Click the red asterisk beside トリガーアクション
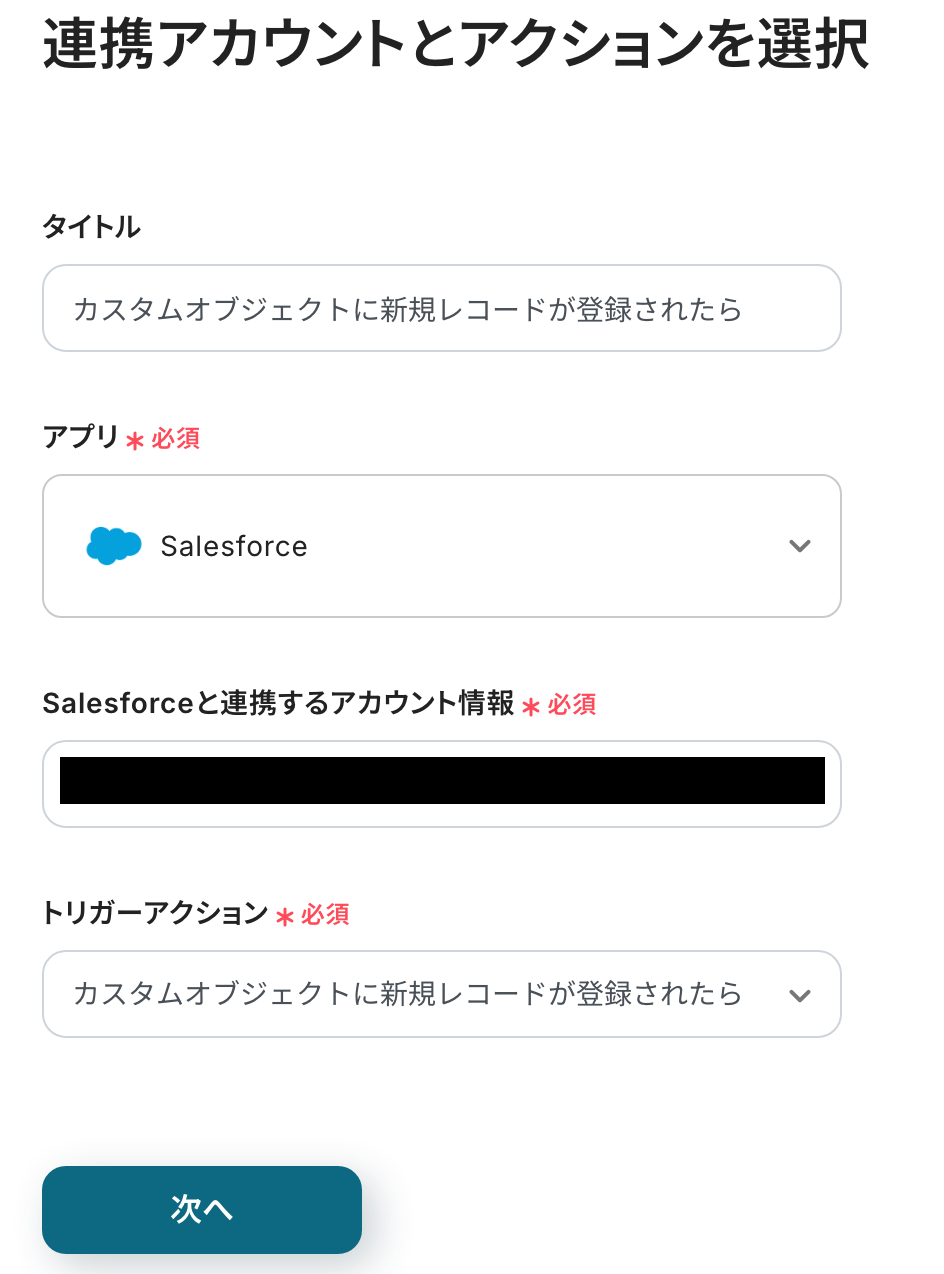This screenshot has height=1274, width=944. pos(285,916)
